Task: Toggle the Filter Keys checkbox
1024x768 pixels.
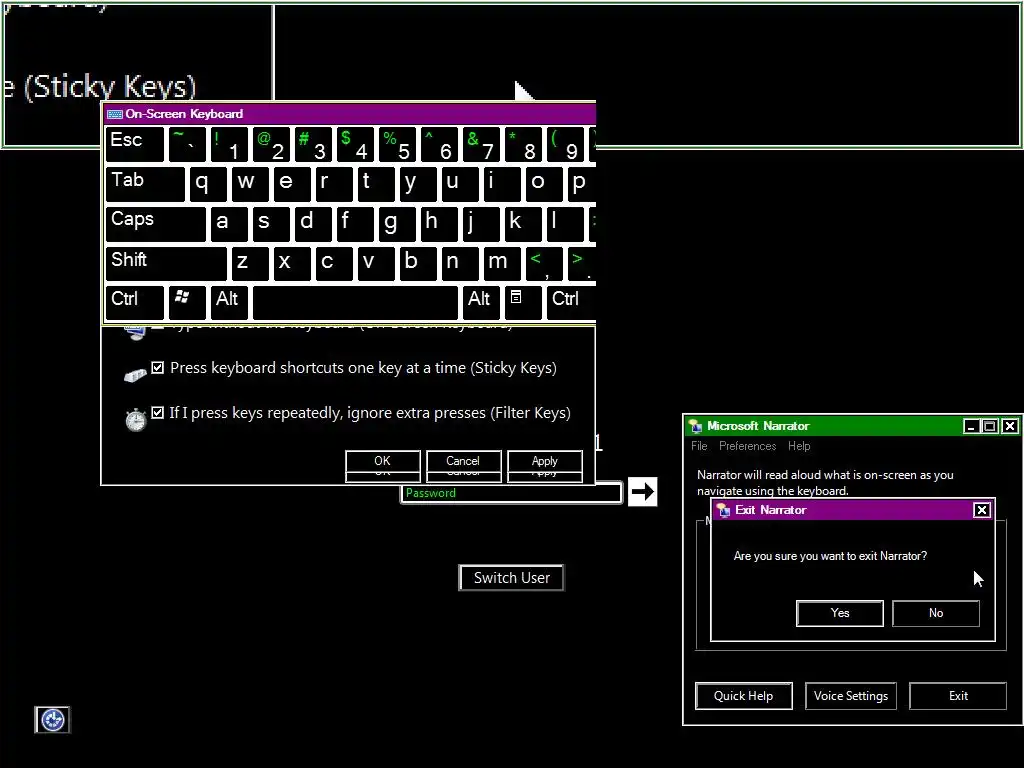Action: click(157, 413)
